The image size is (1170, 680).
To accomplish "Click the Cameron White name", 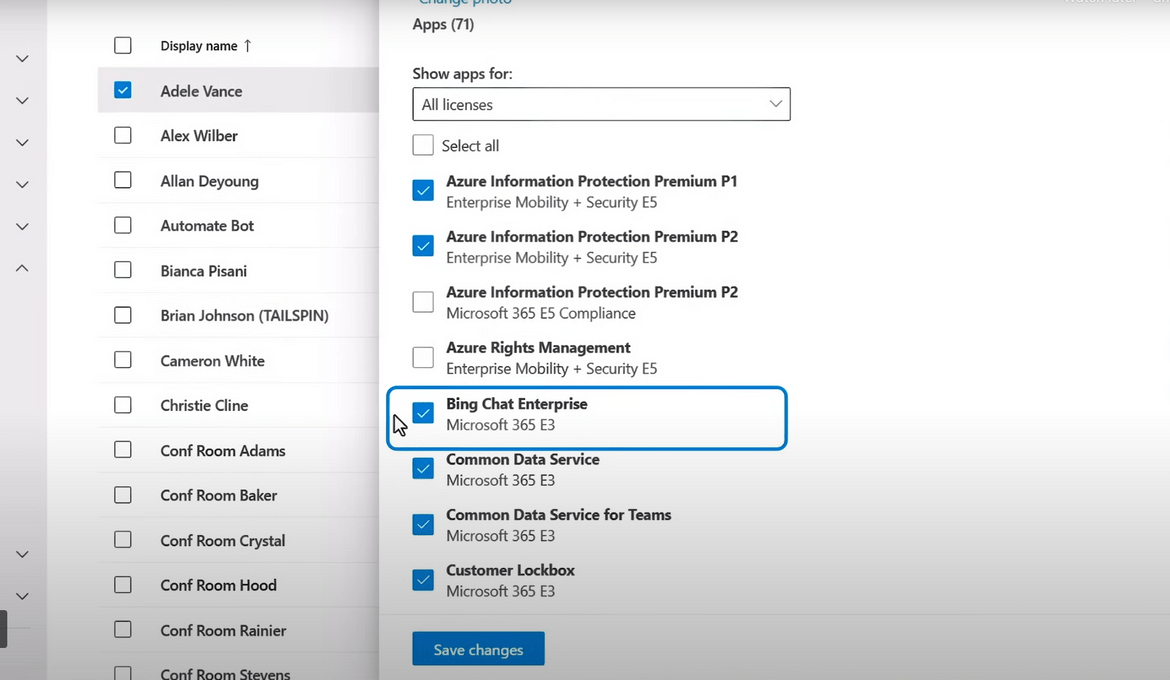I will [213, 361].
